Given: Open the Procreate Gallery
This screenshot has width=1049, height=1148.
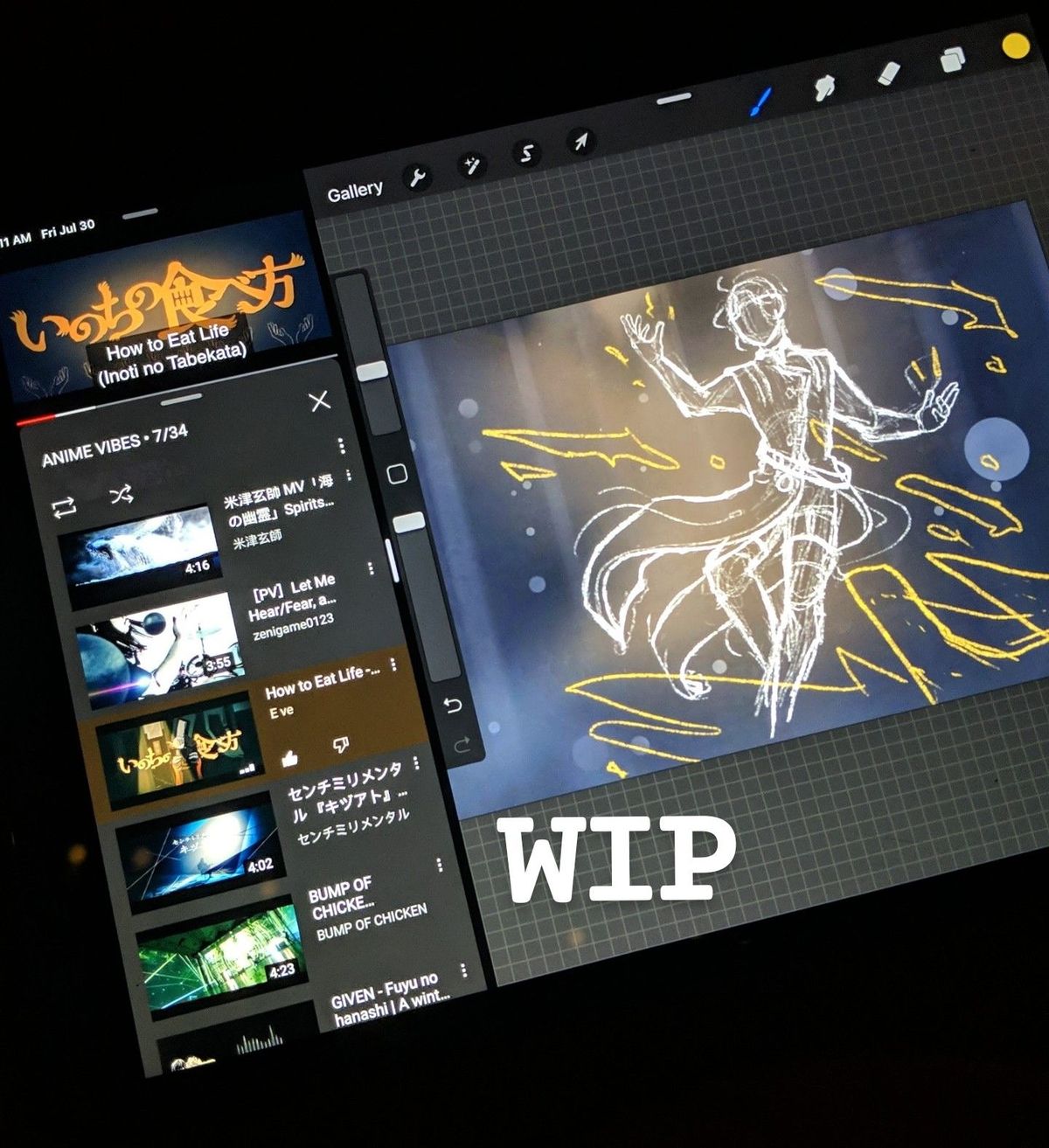Looking at the screenshot, I should coord(355,191).
